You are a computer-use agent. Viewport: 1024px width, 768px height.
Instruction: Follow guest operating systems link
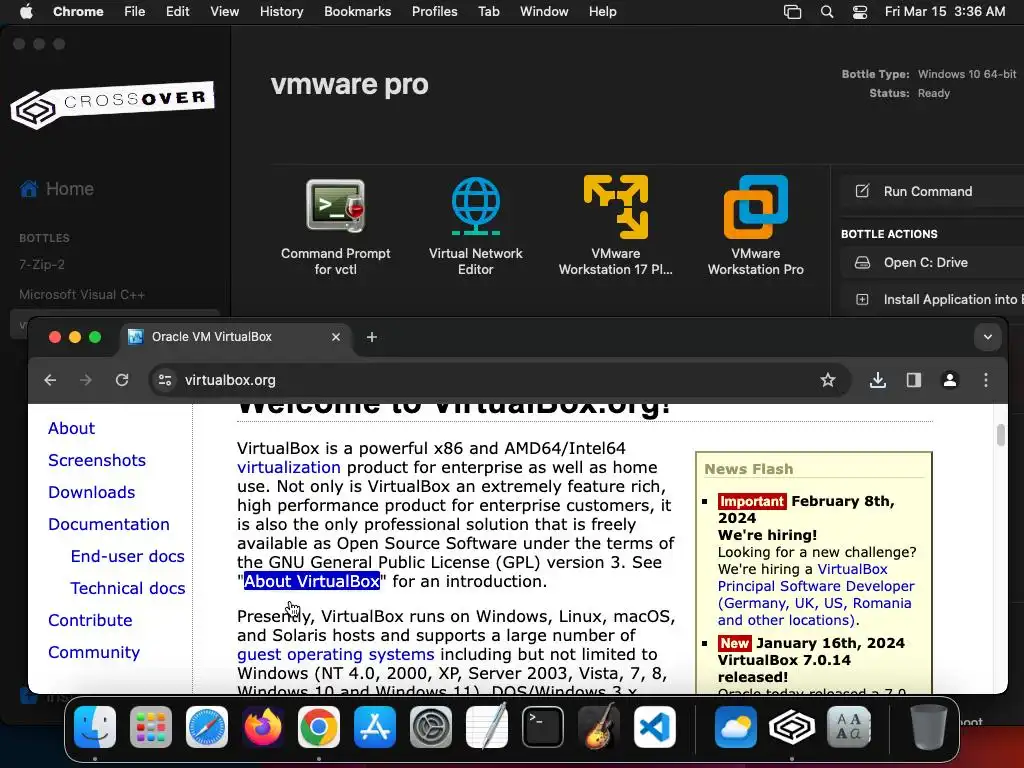(335, 654)
